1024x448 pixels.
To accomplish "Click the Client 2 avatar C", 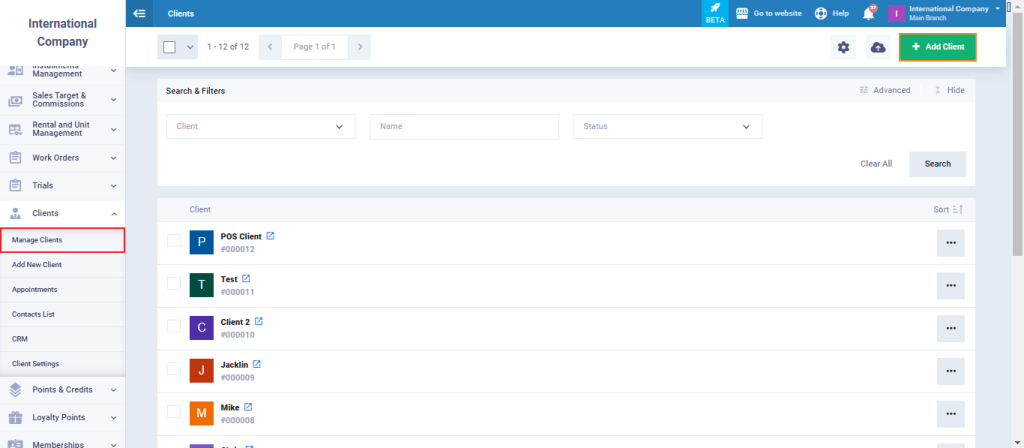I will (202, 328).
